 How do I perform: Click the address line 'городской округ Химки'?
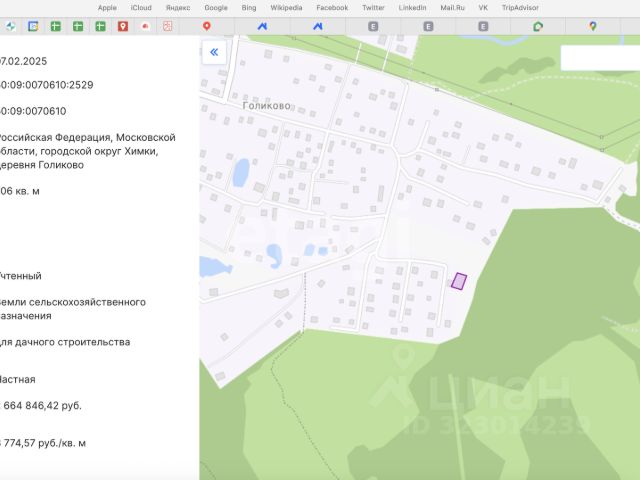click(79, 151)
